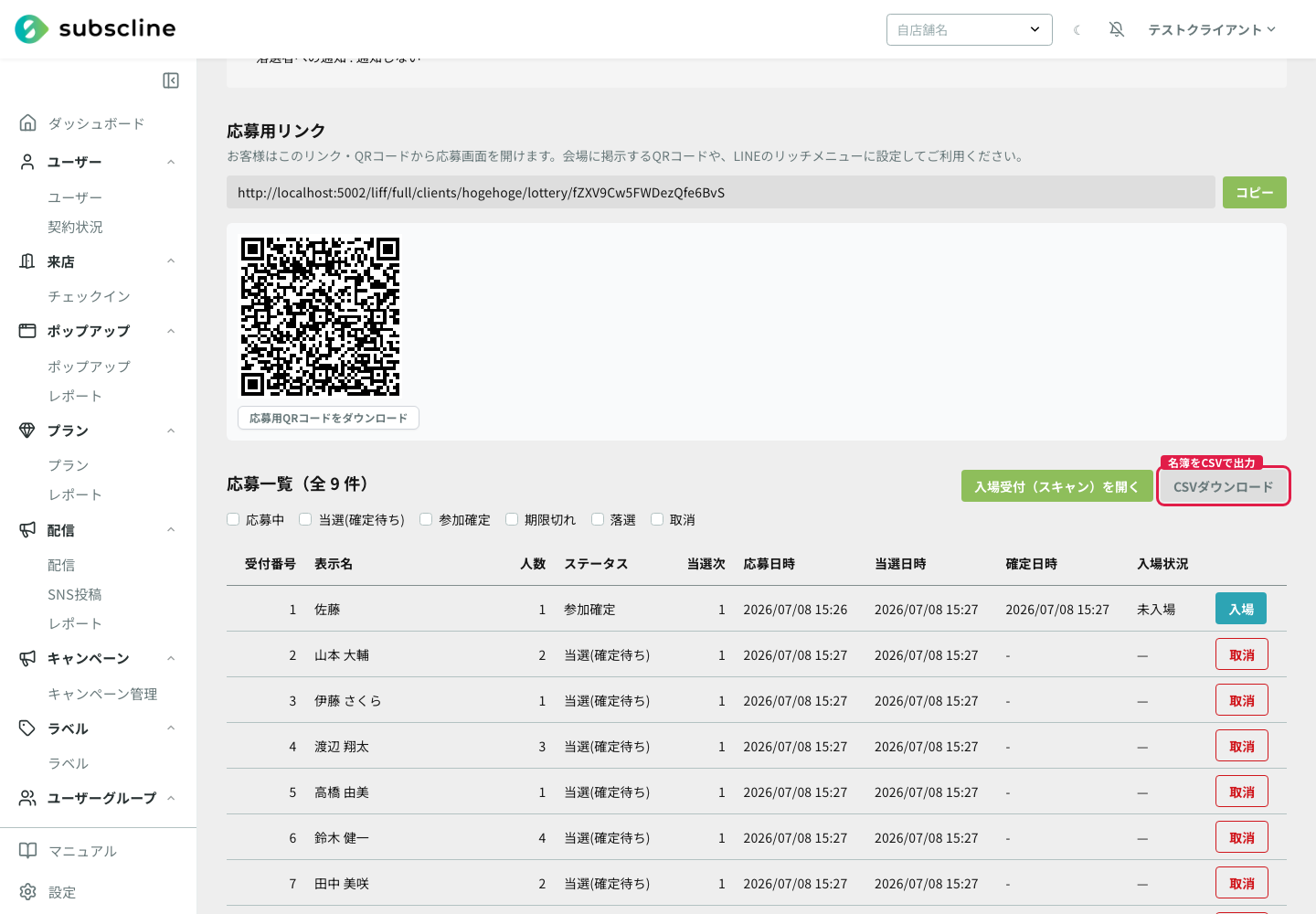Toggle the 取消 filter checkbox
The image size is (1316, 914).
pos(657,519)
